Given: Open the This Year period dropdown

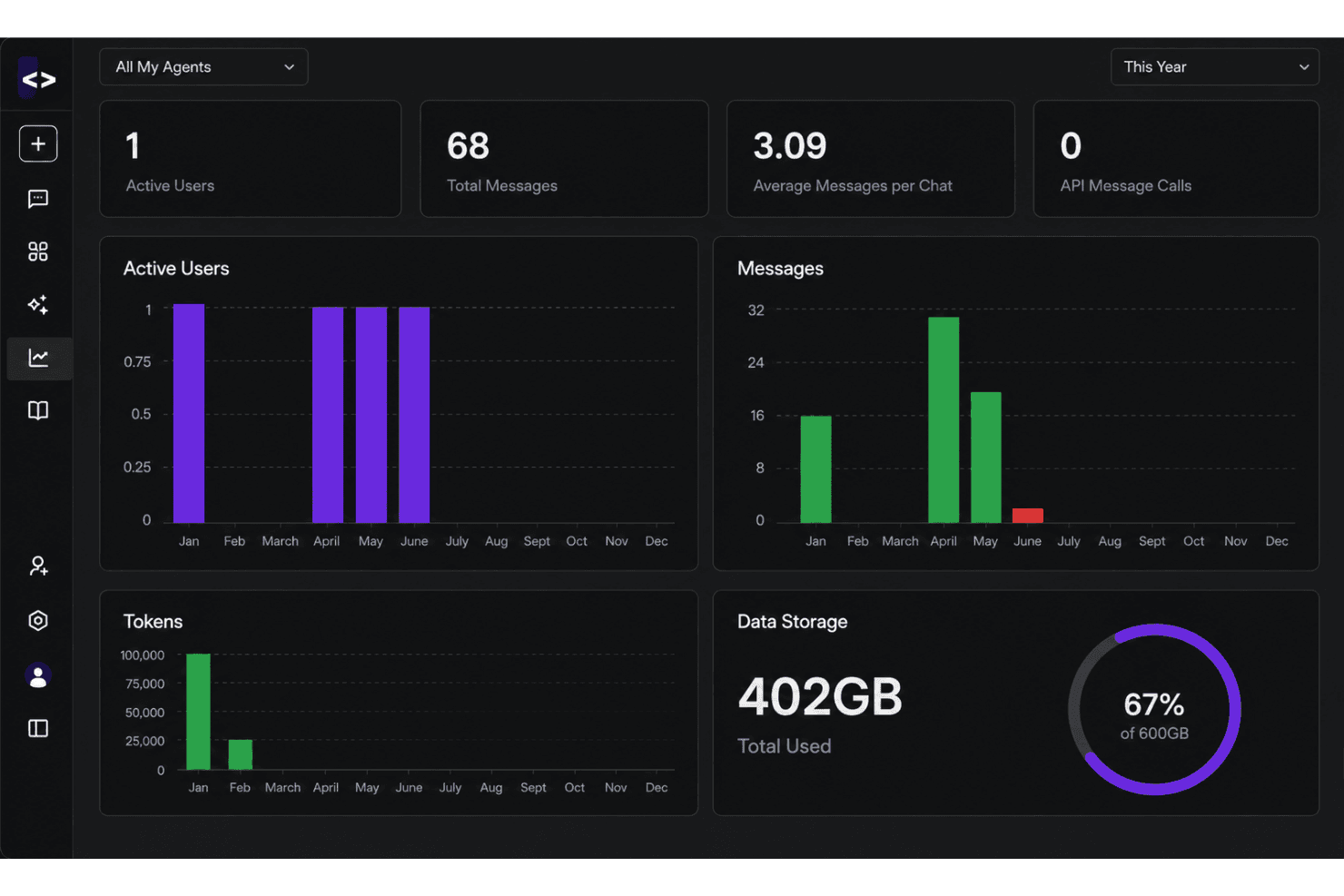Looking at the screenshot, I should tap(1215, 67).
